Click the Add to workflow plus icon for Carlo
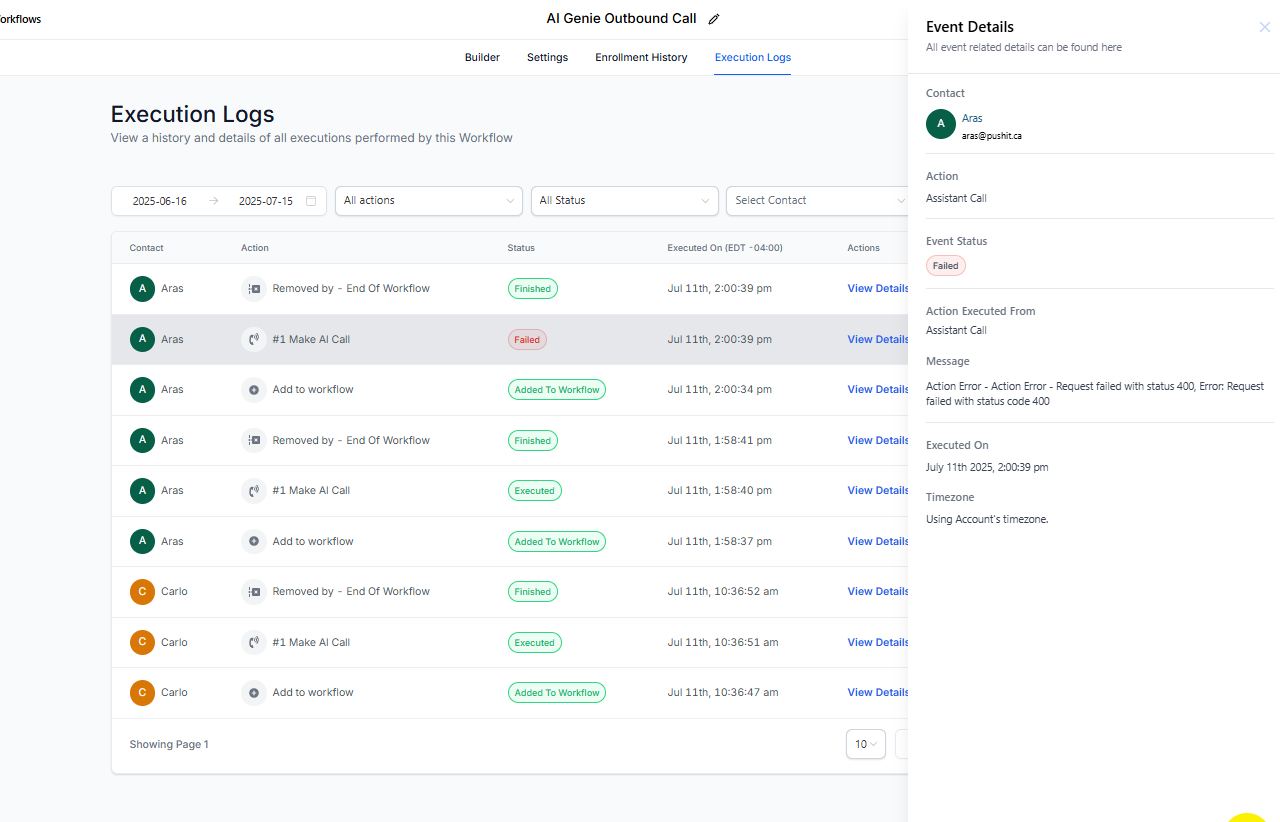Screen dimensions: 1280x822 pos(254,693)
